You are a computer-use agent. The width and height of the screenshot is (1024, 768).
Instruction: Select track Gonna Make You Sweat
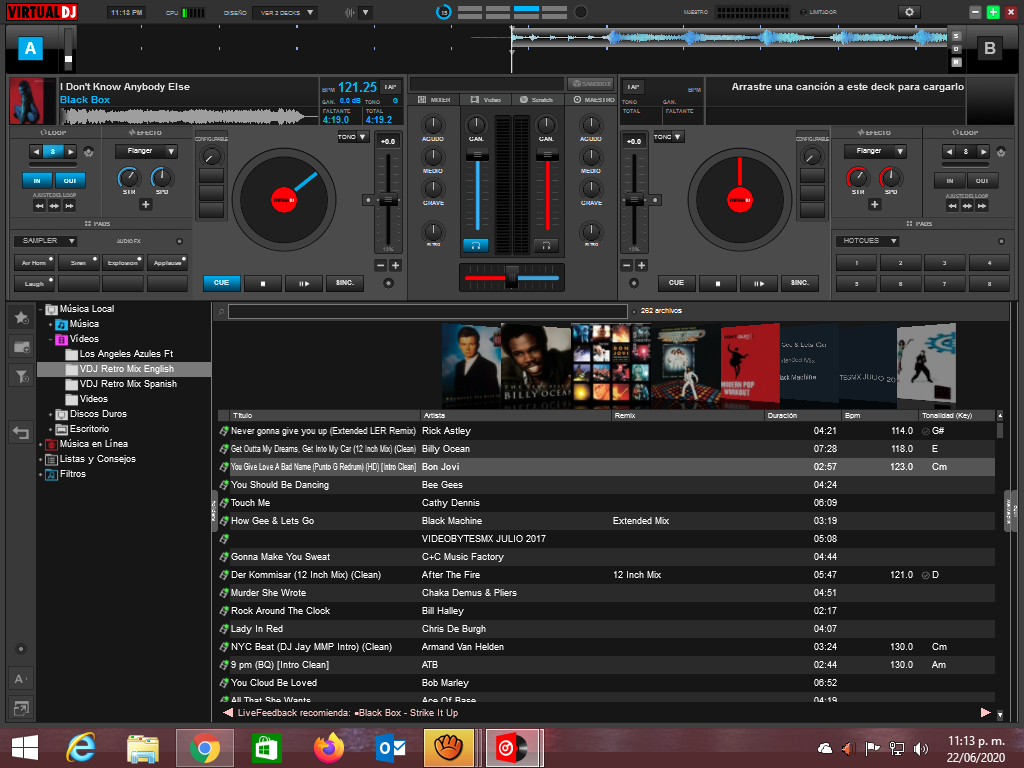click(606, 557)
